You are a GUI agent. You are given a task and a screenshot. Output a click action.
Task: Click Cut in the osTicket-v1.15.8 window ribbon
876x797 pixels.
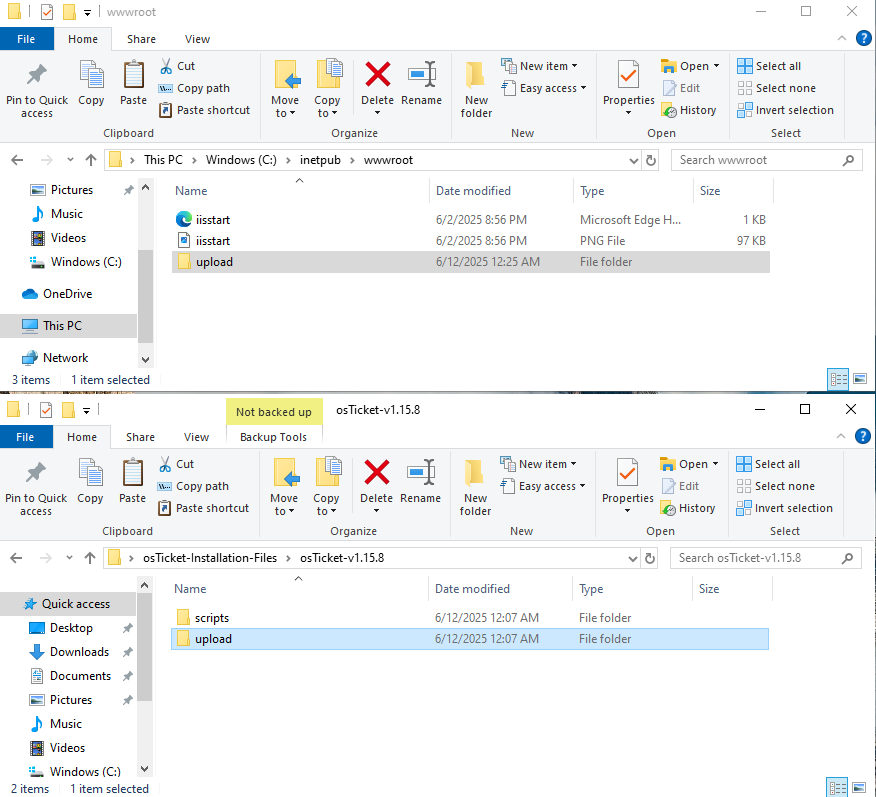pos(176,464)
